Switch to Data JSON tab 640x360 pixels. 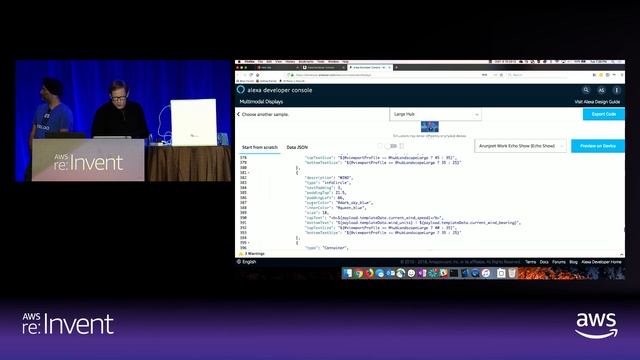click(x=297, y=147)
